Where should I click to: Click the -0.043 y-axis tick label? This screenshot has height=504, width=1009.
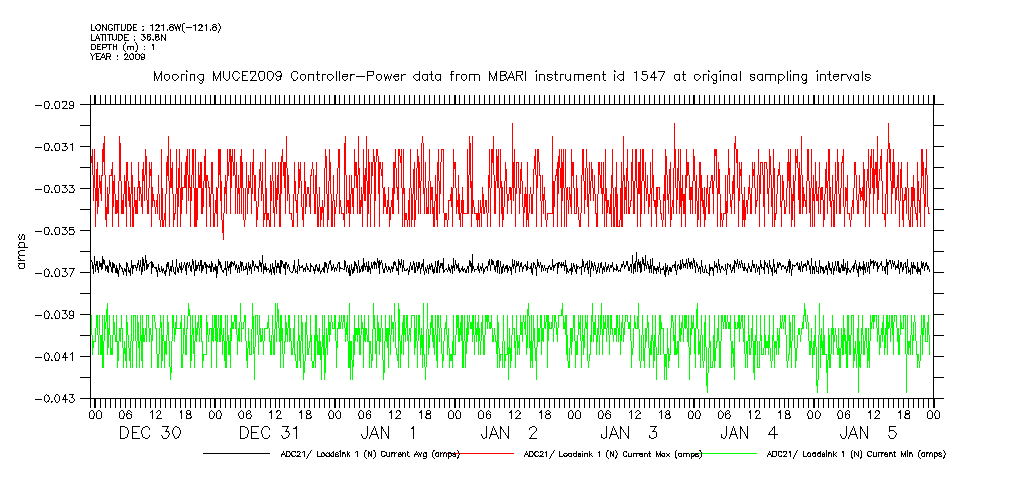pos(56,398)
